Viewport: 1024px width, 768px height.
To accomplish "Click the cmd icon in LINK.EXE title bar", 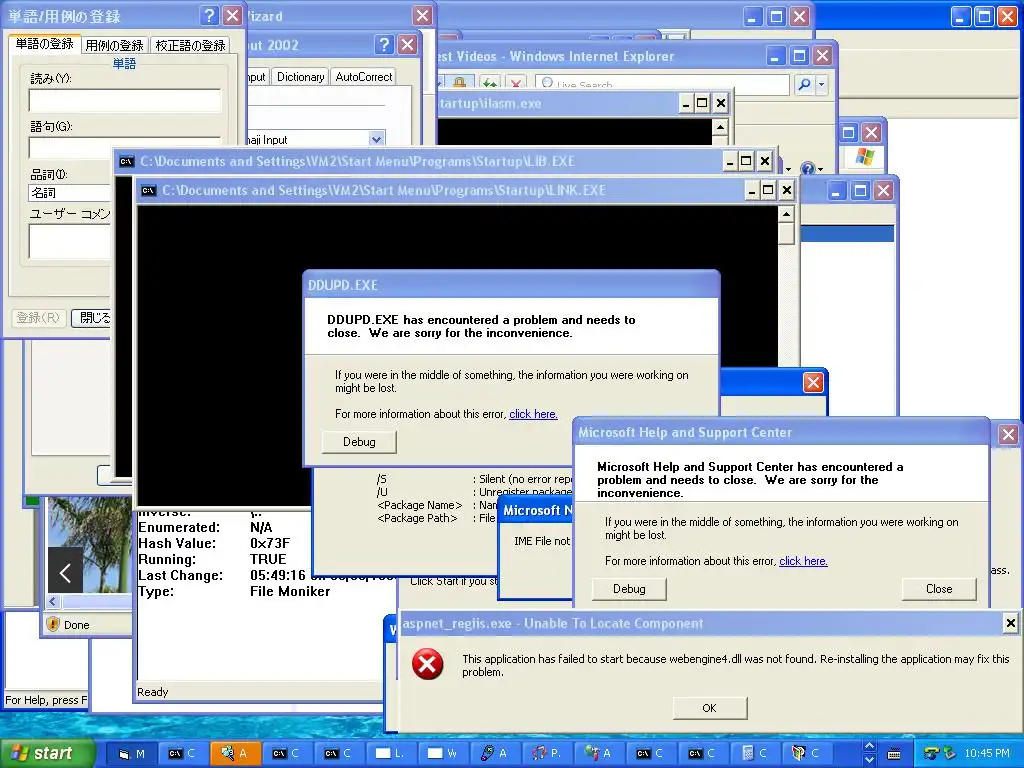I will (149, 191).
